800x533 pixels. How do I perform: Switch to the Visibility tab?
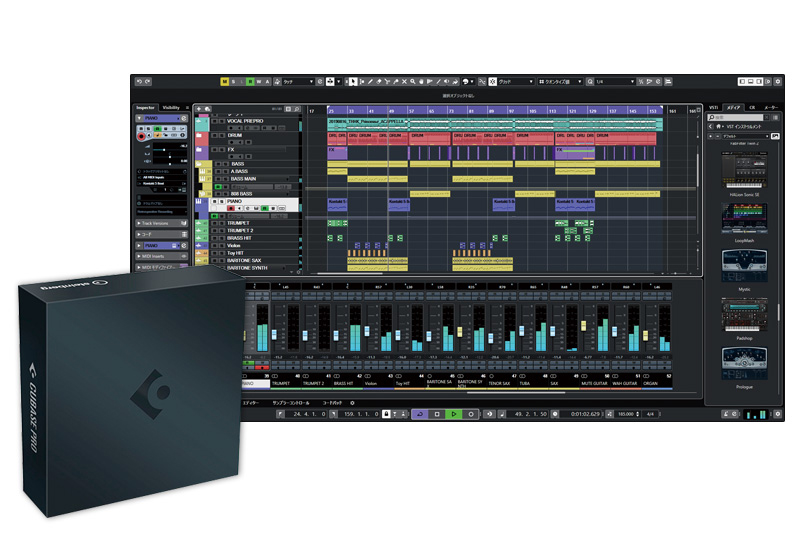[171, 108]
